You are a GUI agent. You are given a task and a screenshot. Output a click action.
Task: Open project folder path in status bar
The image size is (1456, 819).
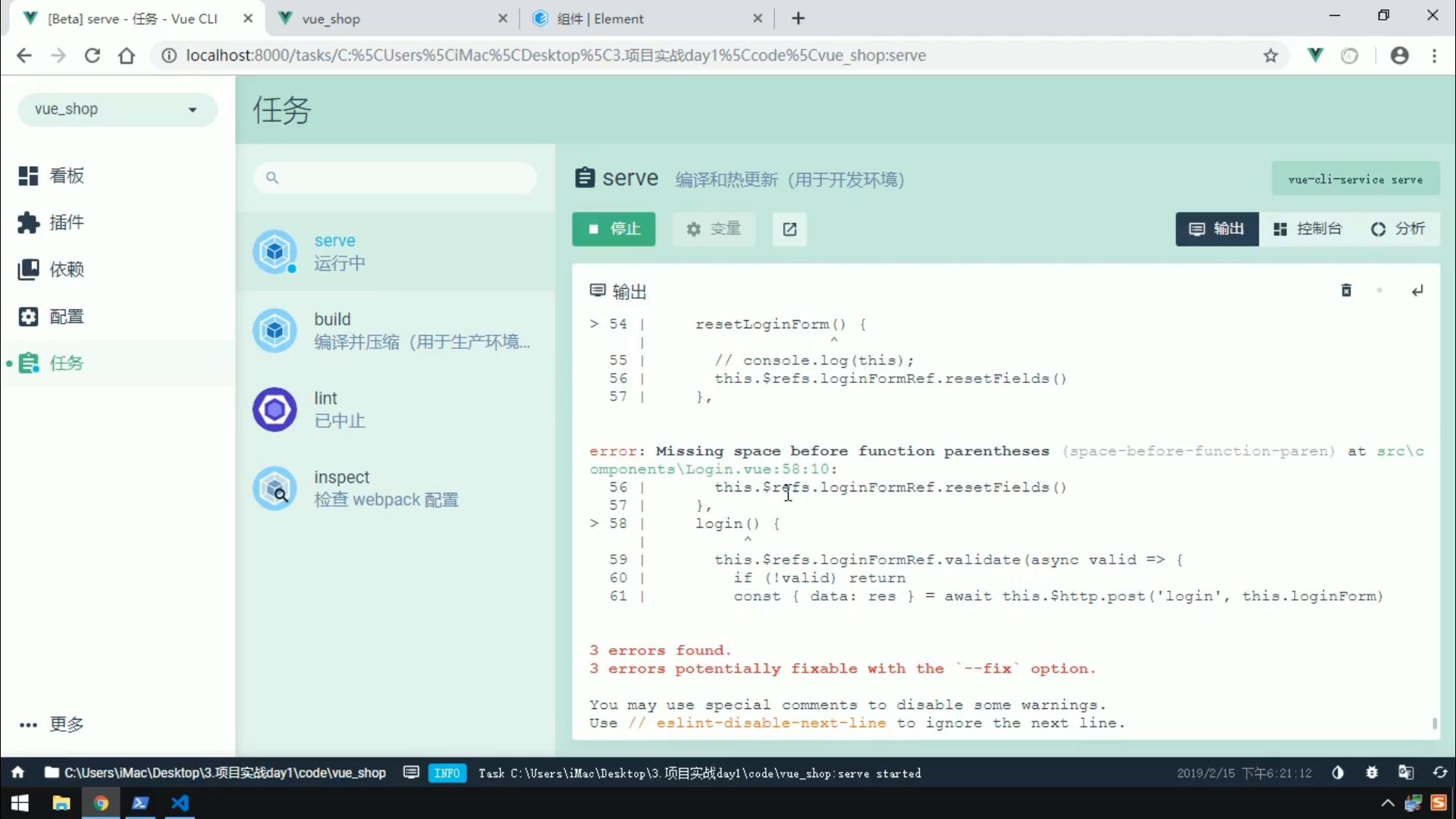pos(215,773)
